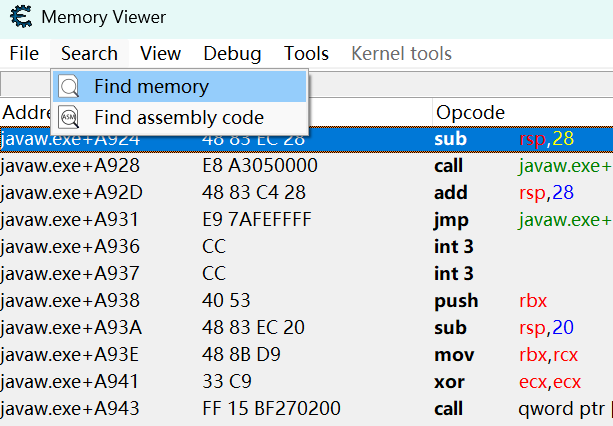Choose Find assembly code option
The width and height of the screenshot is (613, 426).
(x=180, y=118)
